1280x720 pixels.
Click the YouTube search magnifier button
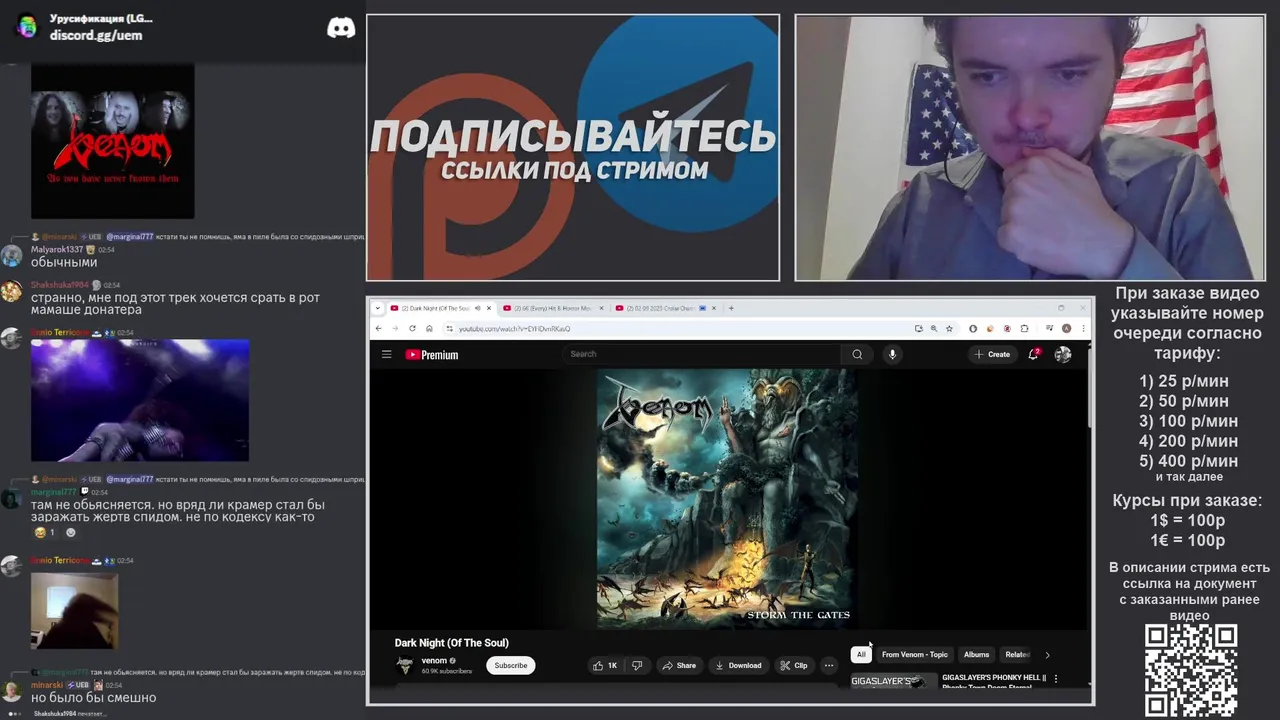[x=857, y=354]
